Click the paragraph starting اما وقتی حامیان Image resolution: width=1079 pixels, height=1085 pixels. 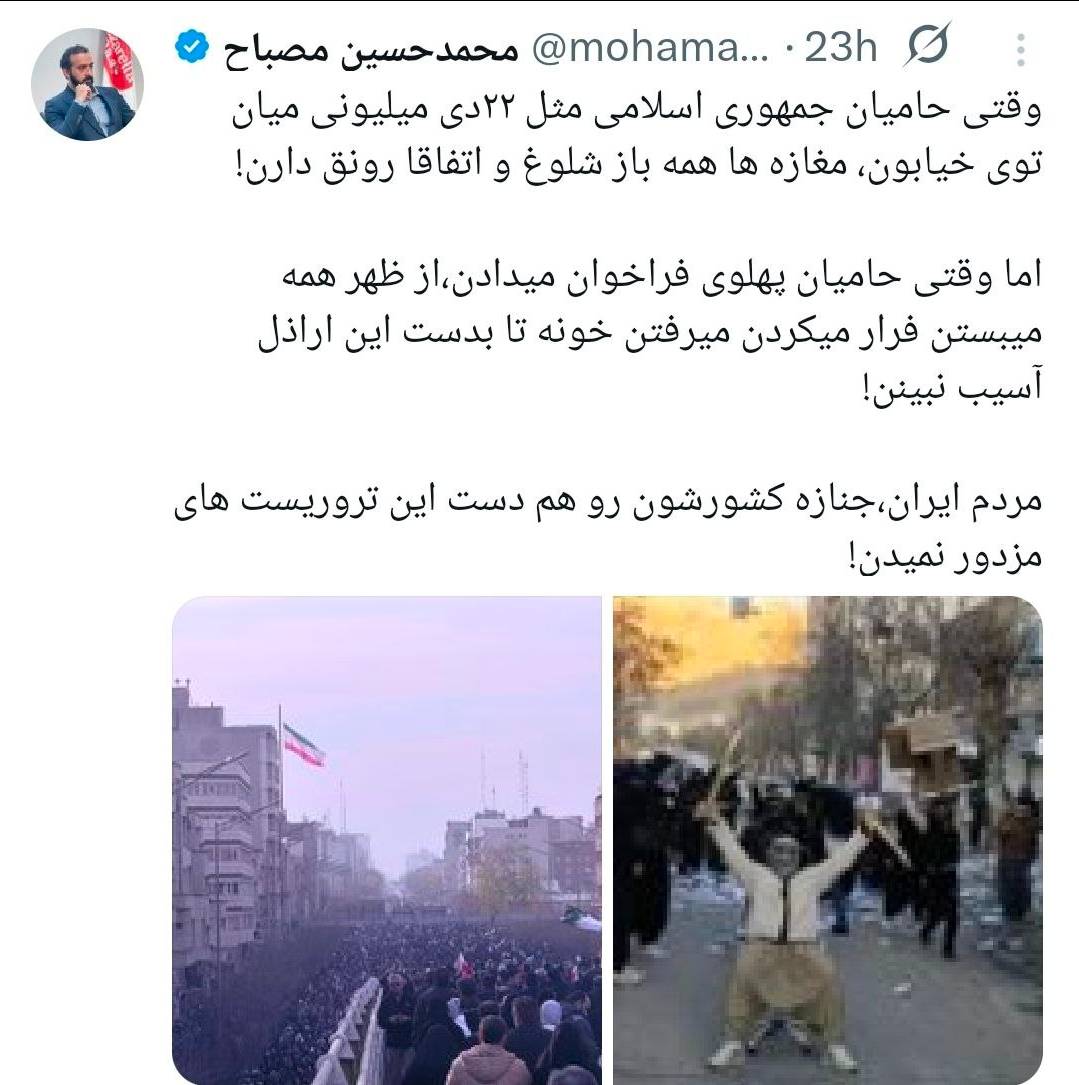[x=650, y=333]
